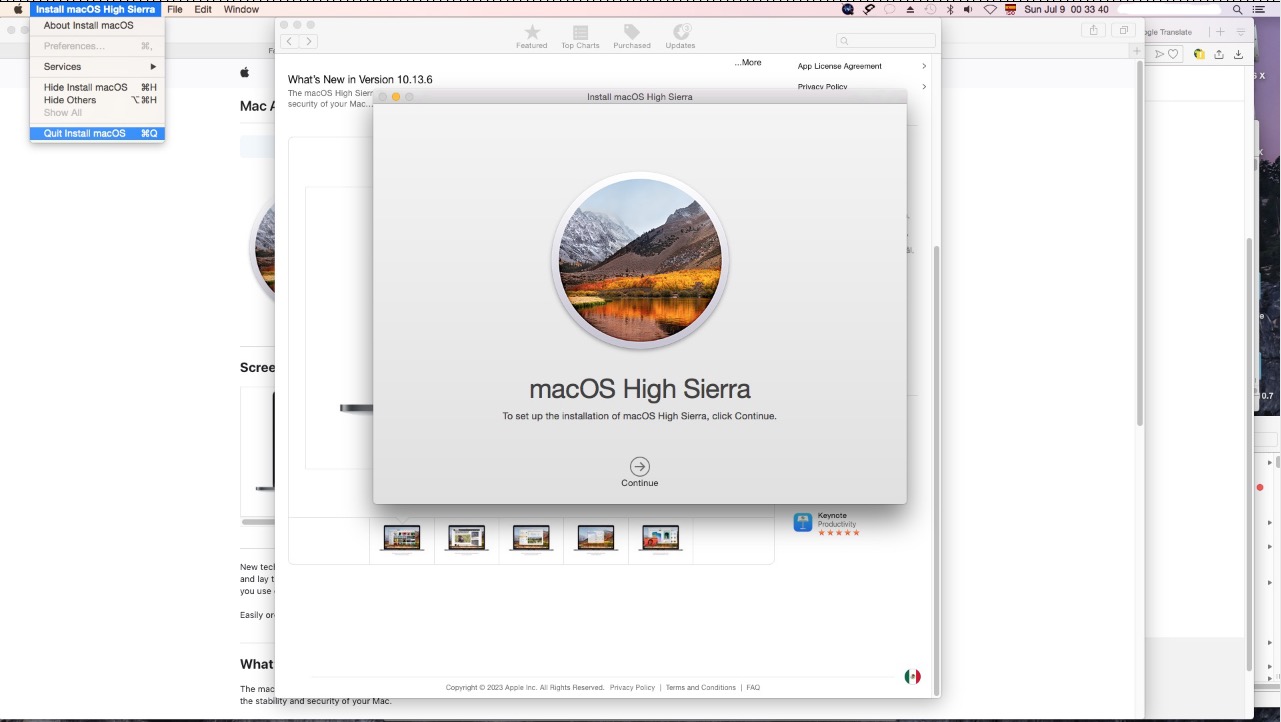Click the 'macOS High Sierra' installer title
The image size is (1281, 722).
pos(640,389)
